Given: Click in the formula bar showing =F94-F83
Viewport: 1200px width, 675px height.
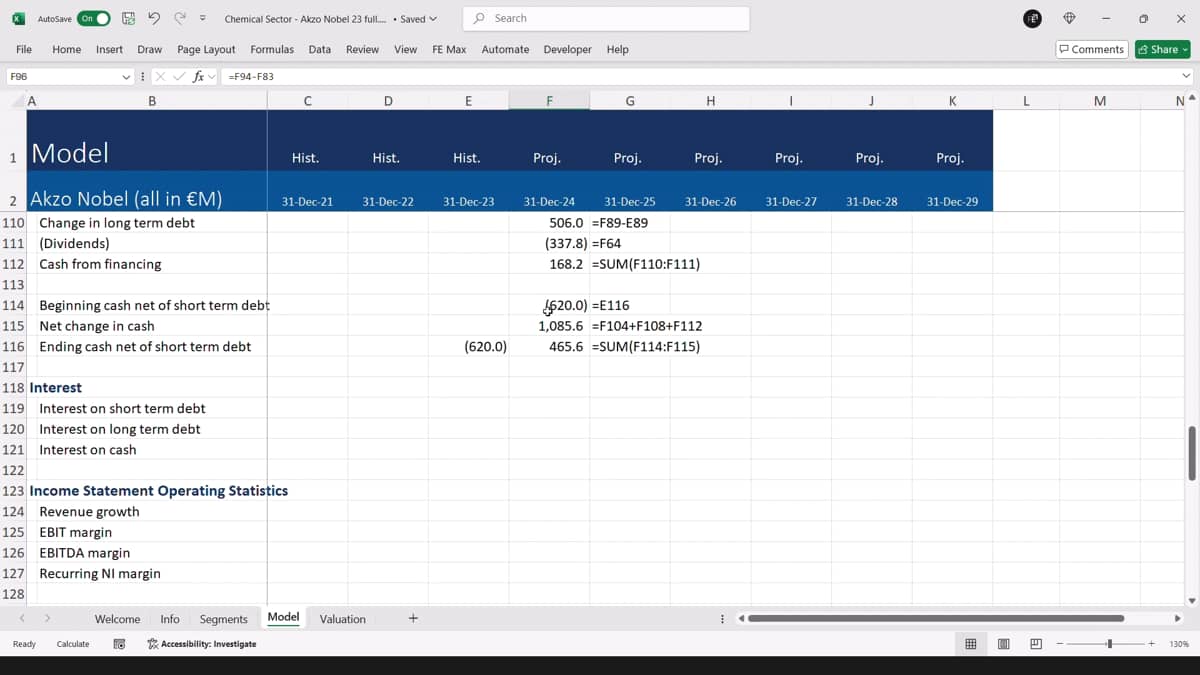Looking at the screenshot, I should point(700,76).
